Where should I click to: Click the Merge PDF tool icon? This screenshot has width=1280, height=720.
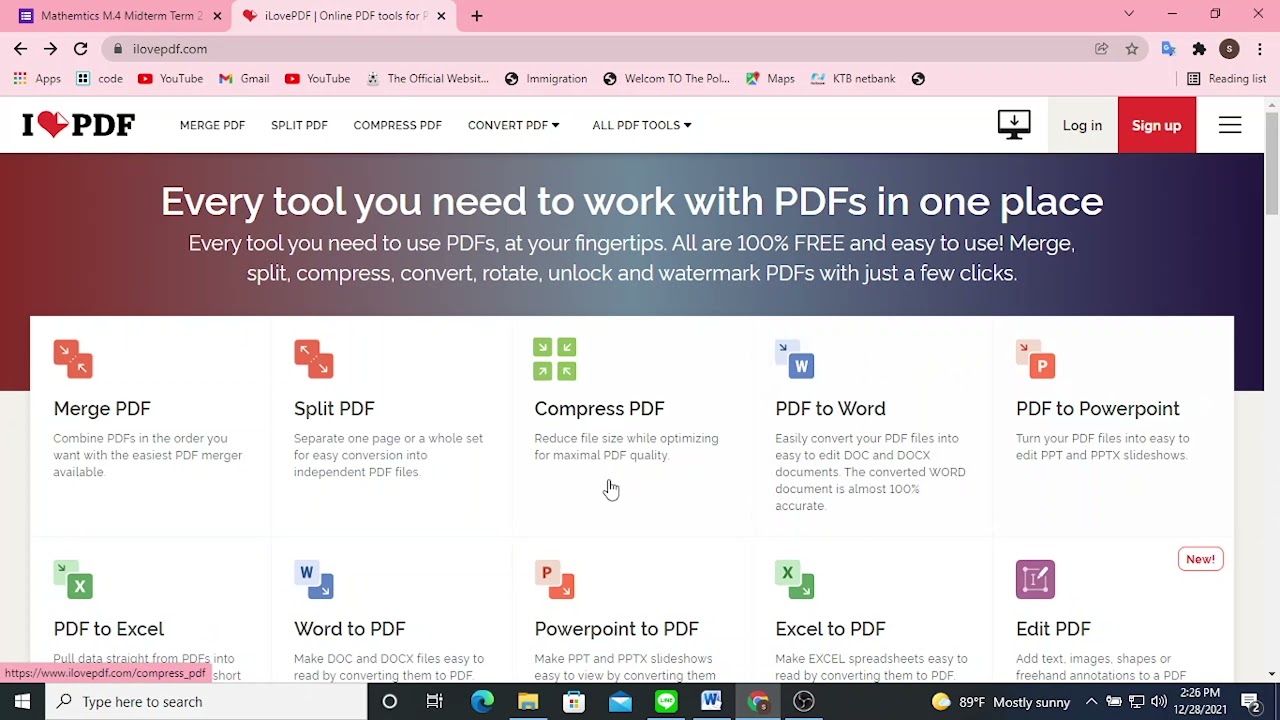point(73,359)
